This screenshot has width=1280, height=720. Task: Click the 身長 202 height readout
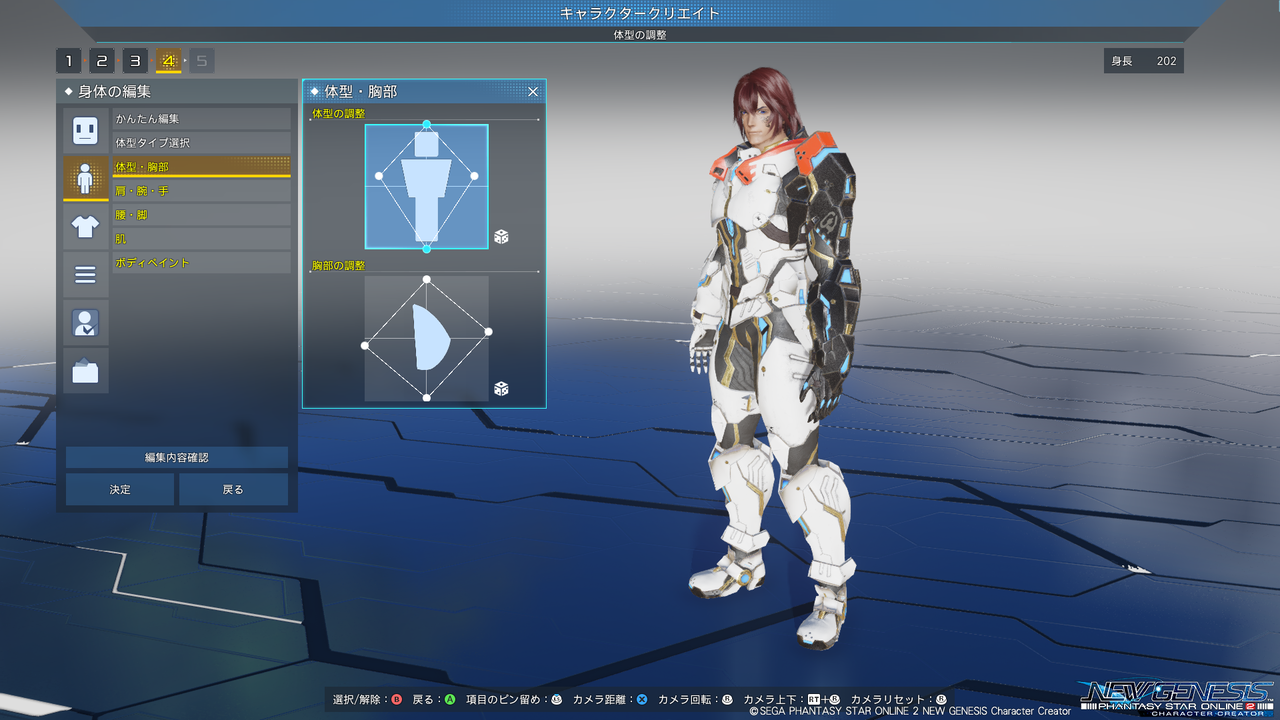1144,61
